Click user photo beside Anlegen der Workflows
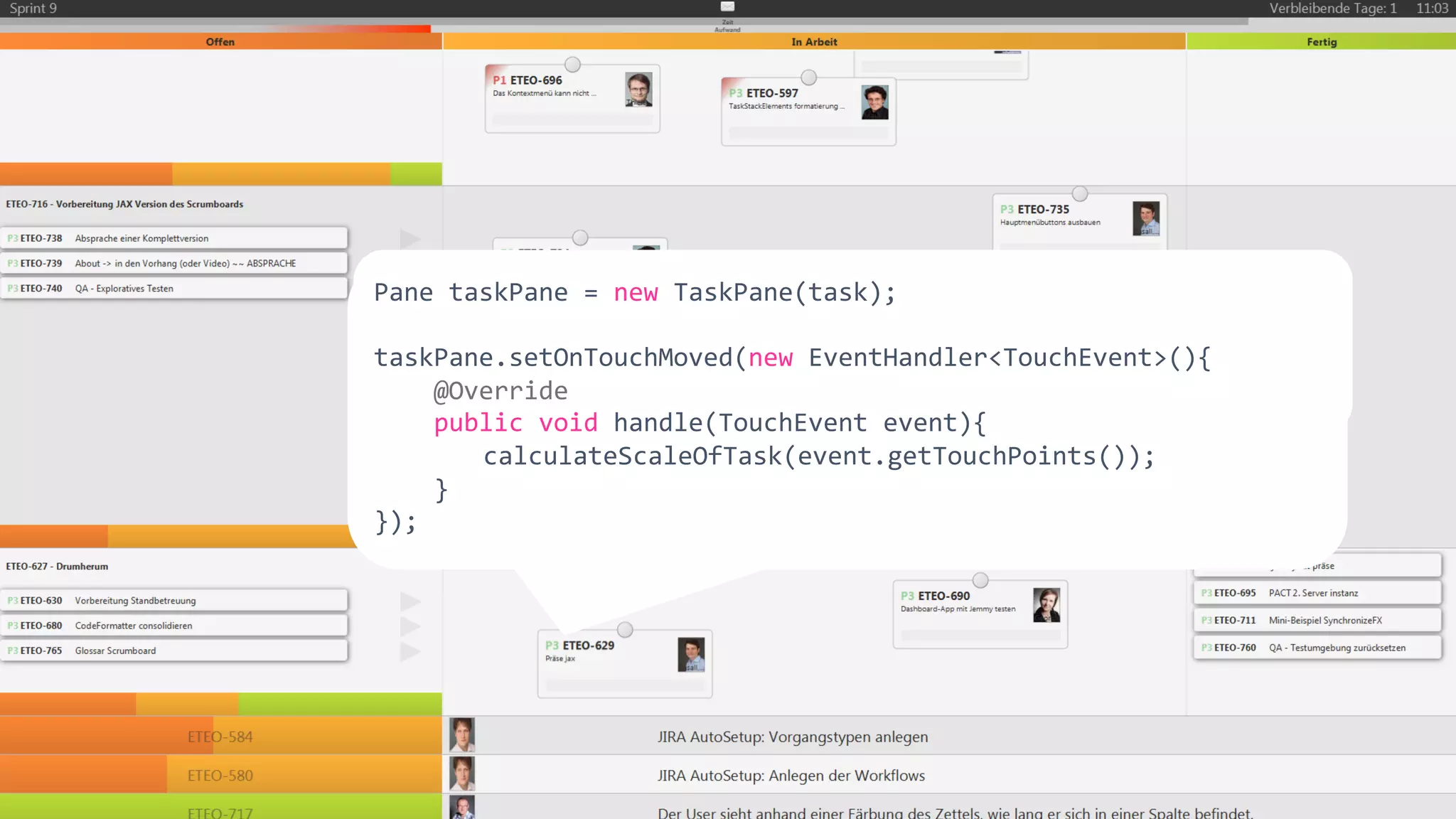 (462, 774)
